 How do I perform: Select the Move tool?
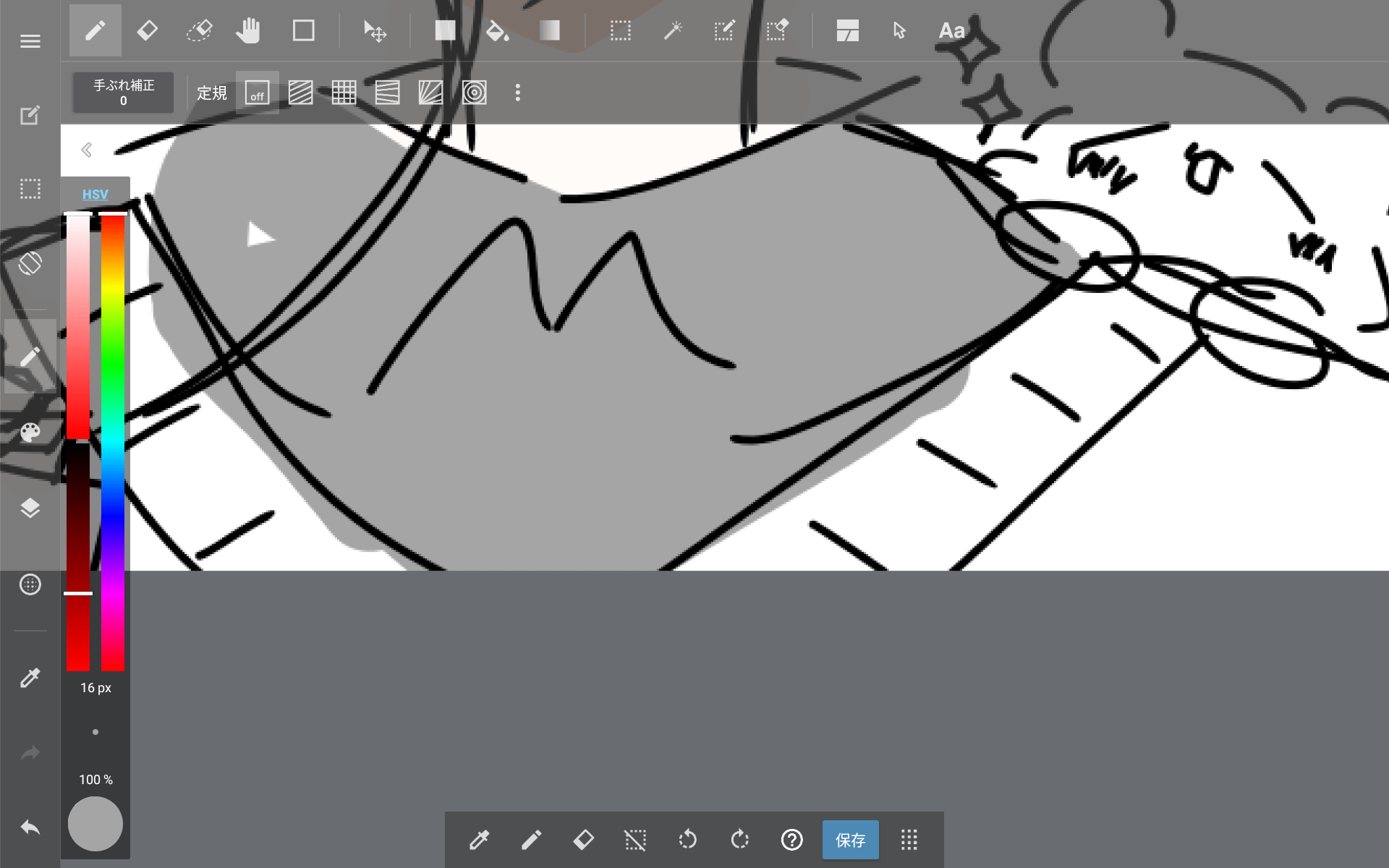(x=375, y=30)
